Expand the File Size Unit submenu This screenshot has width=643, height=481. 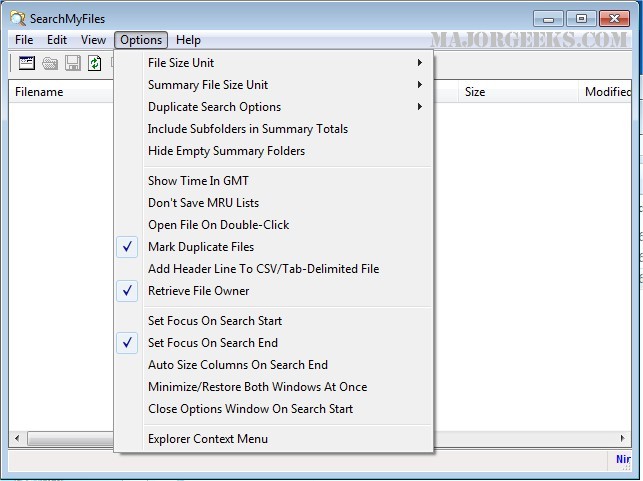tap(274, 63)
